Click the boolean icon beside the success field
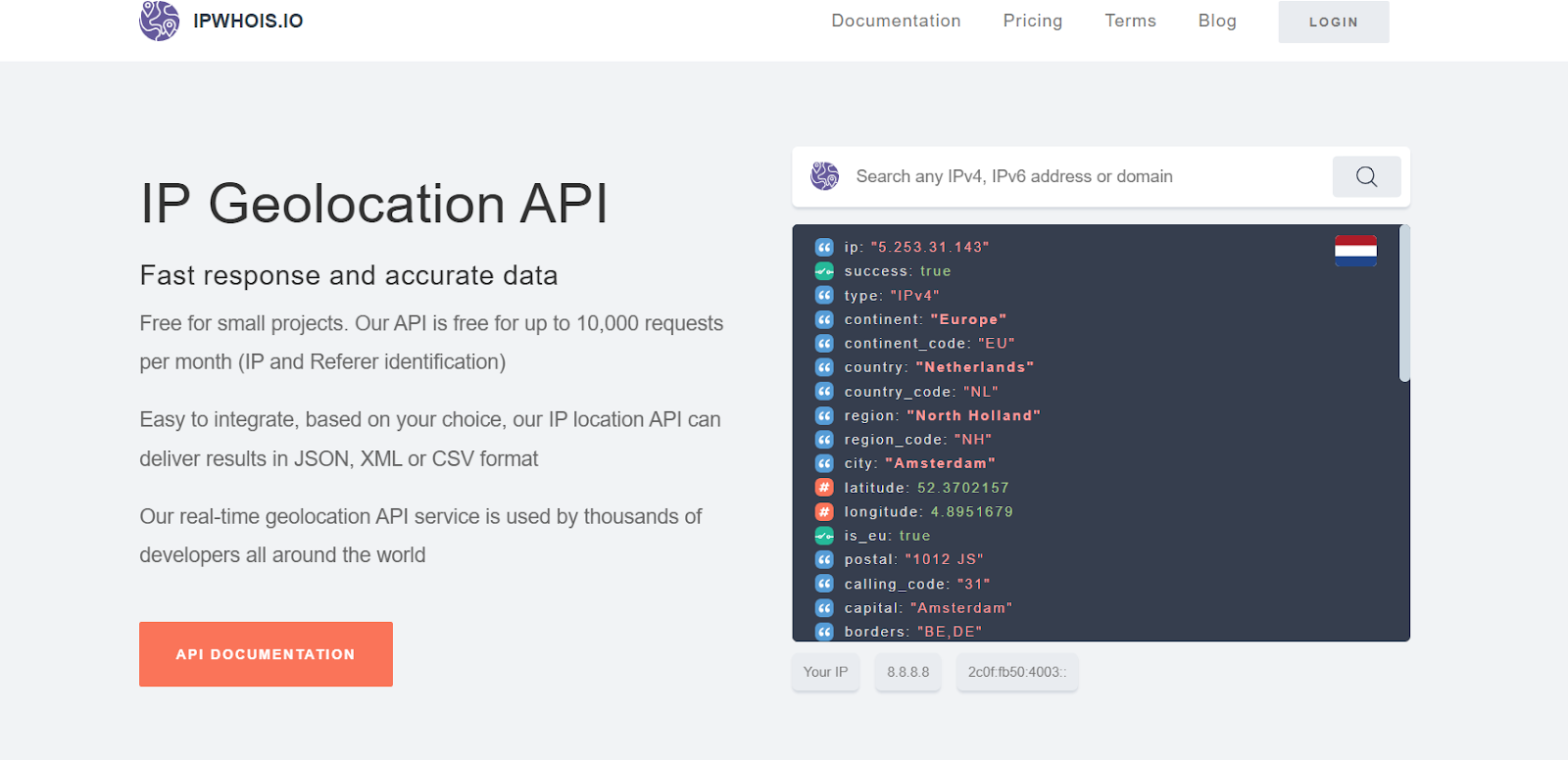 (824, 271)
